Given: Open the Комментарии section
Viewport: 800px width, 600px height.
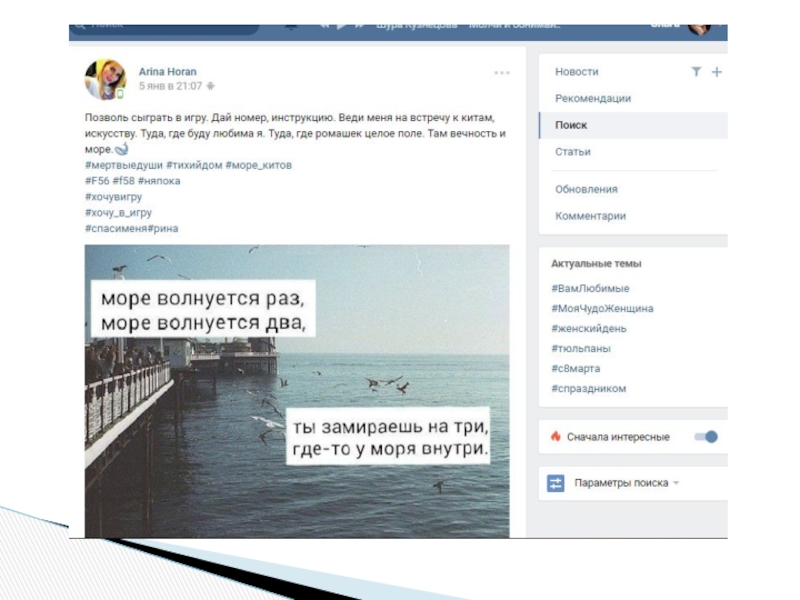Looking at the screenshot, I should [x=590, y=216].
